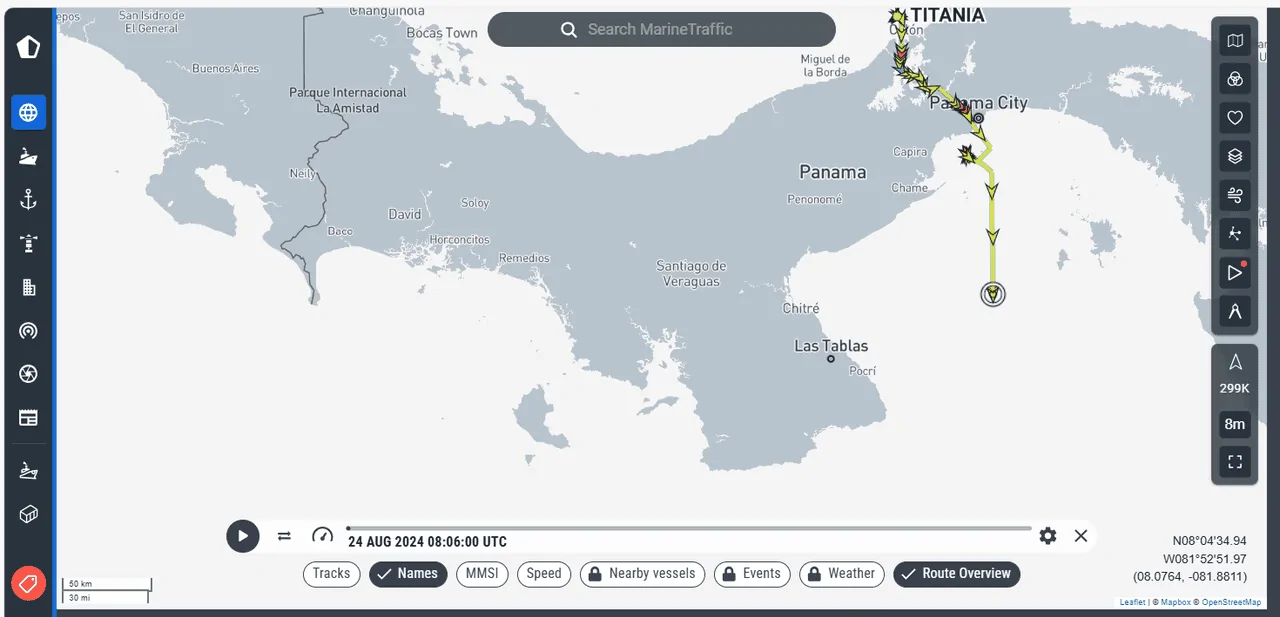Open the map layers stack icon
The height and width of the screenshot is (617, 1280).
pyautogui.click(x=1235, y=156)
